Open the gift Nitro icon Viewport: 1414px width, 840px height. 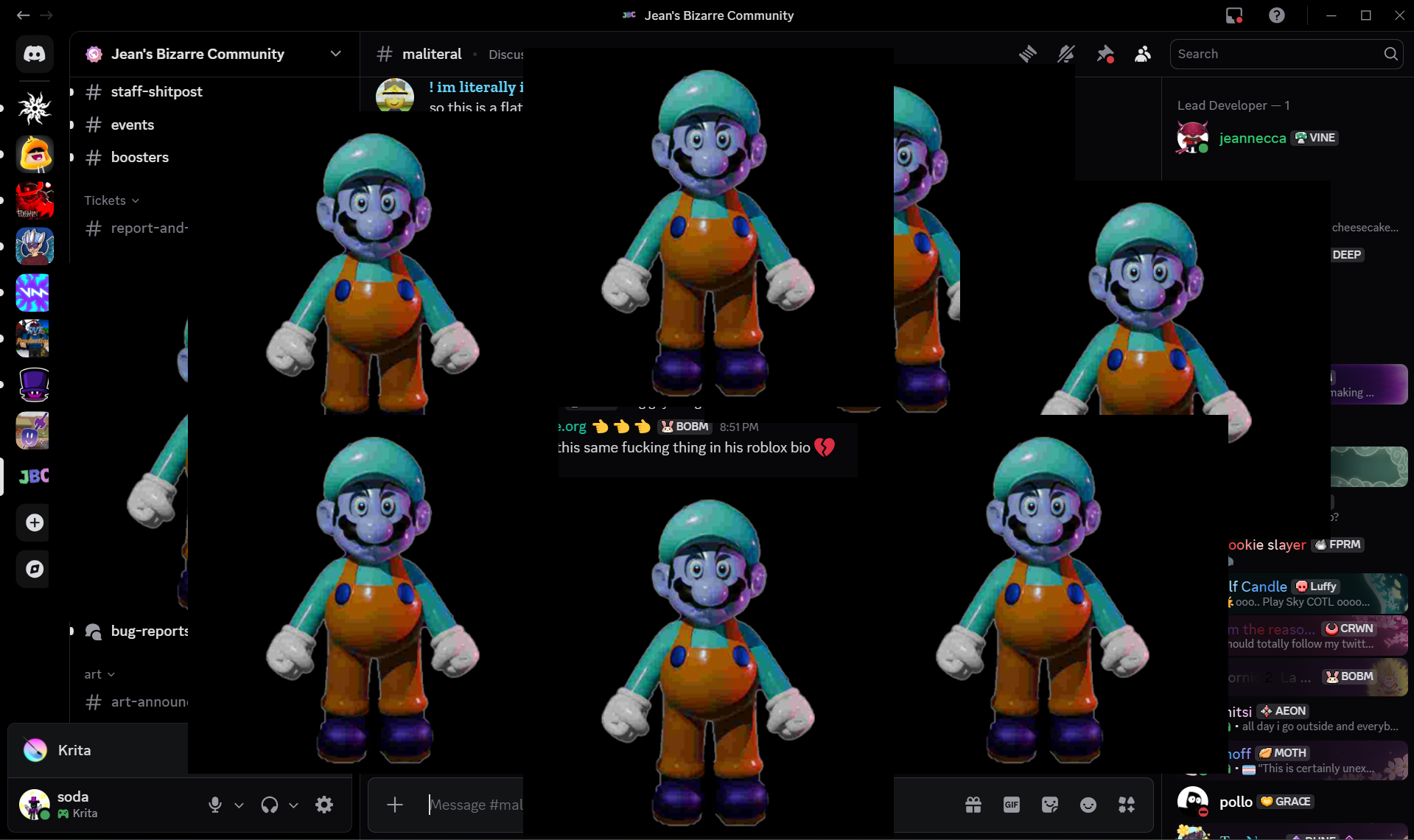pyautogui.click(x=973, y=805)
